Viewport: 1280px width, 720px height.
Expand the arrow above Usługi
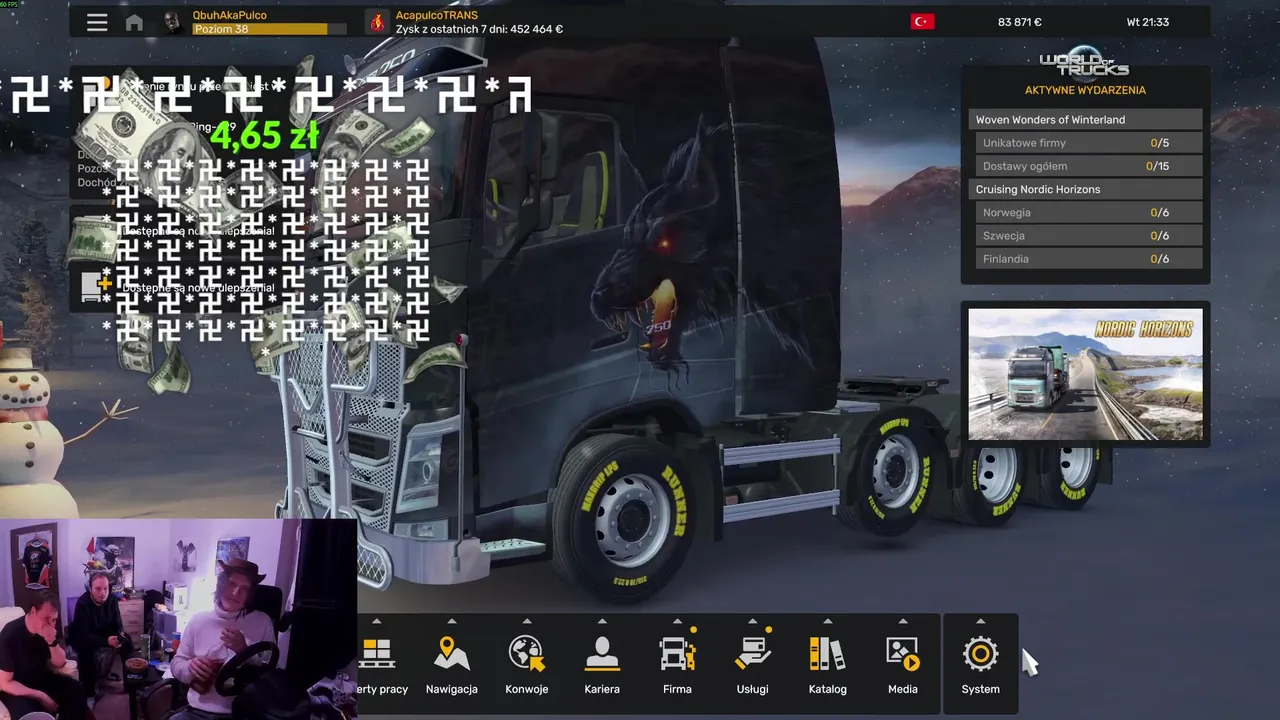(752, 621)
